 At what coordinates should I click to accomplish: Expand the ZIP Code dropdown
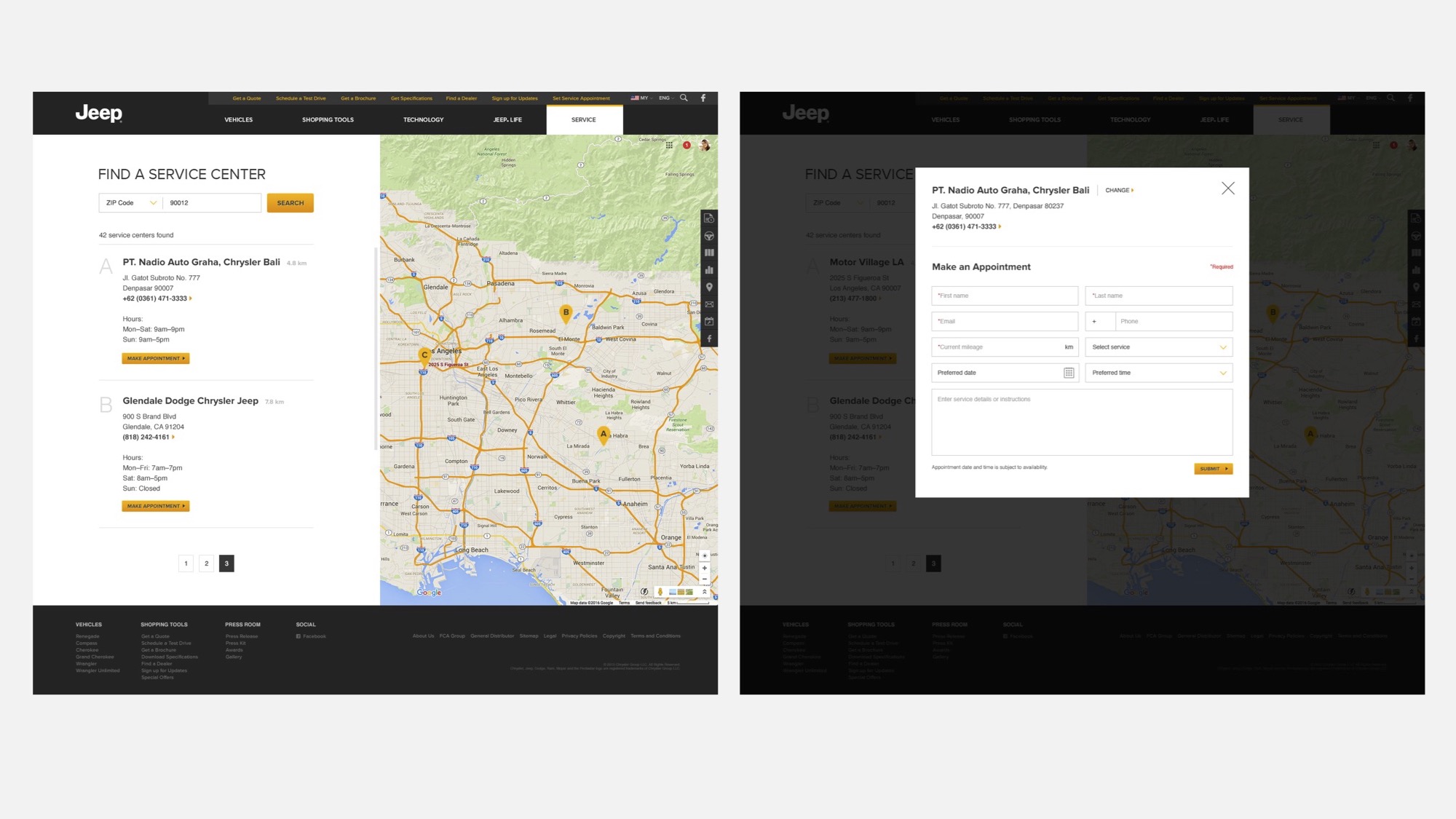click(x=131, y=203)
